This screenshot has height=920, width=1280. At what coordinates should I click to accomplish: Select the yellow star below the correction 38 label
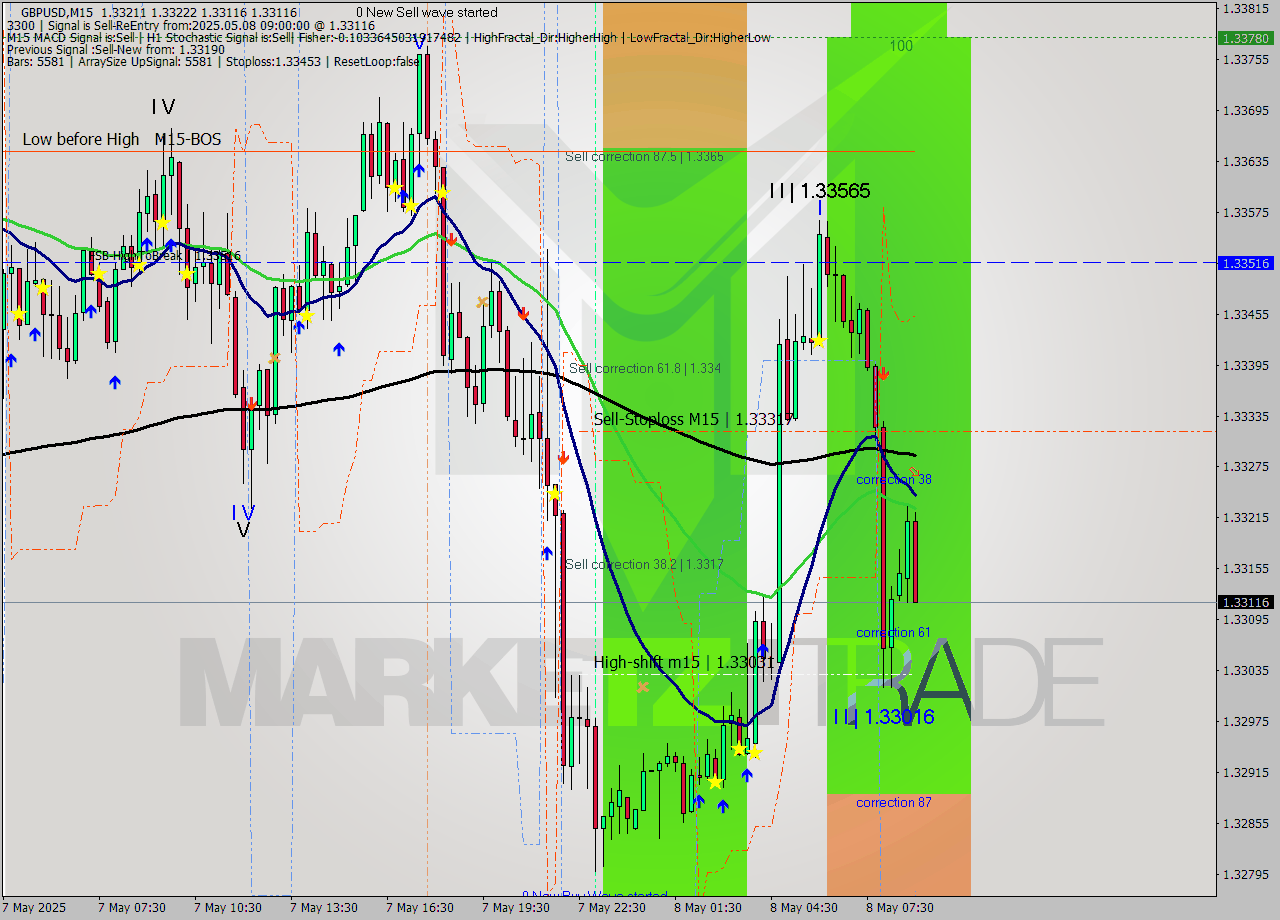pos(819,341)
